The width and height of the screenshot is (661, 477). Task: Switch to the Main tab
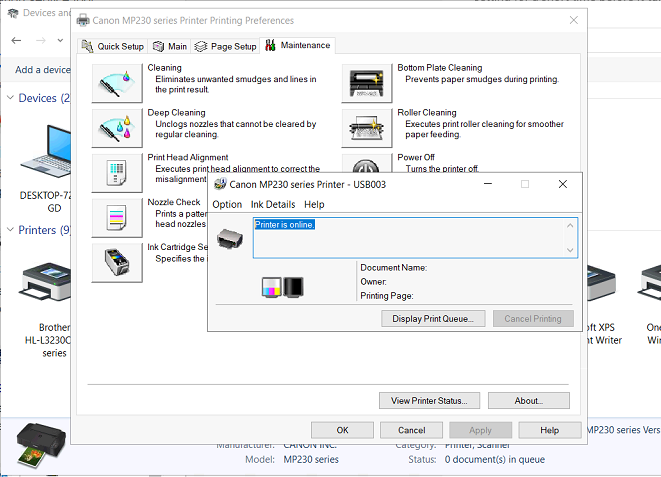pyautogui.click(x=170, y=46)
